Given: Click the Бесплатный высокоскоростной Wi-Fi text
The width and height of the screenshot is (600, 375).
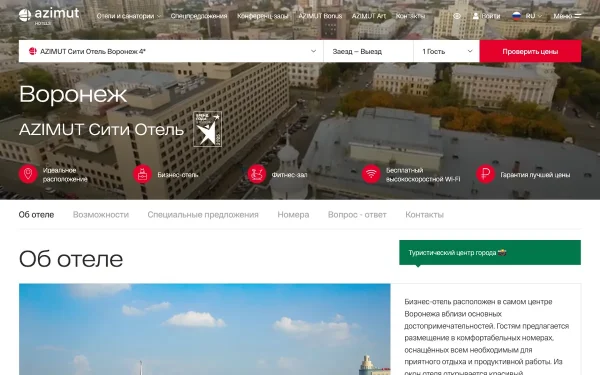Looking at the screenshot, I should (423, 174).
